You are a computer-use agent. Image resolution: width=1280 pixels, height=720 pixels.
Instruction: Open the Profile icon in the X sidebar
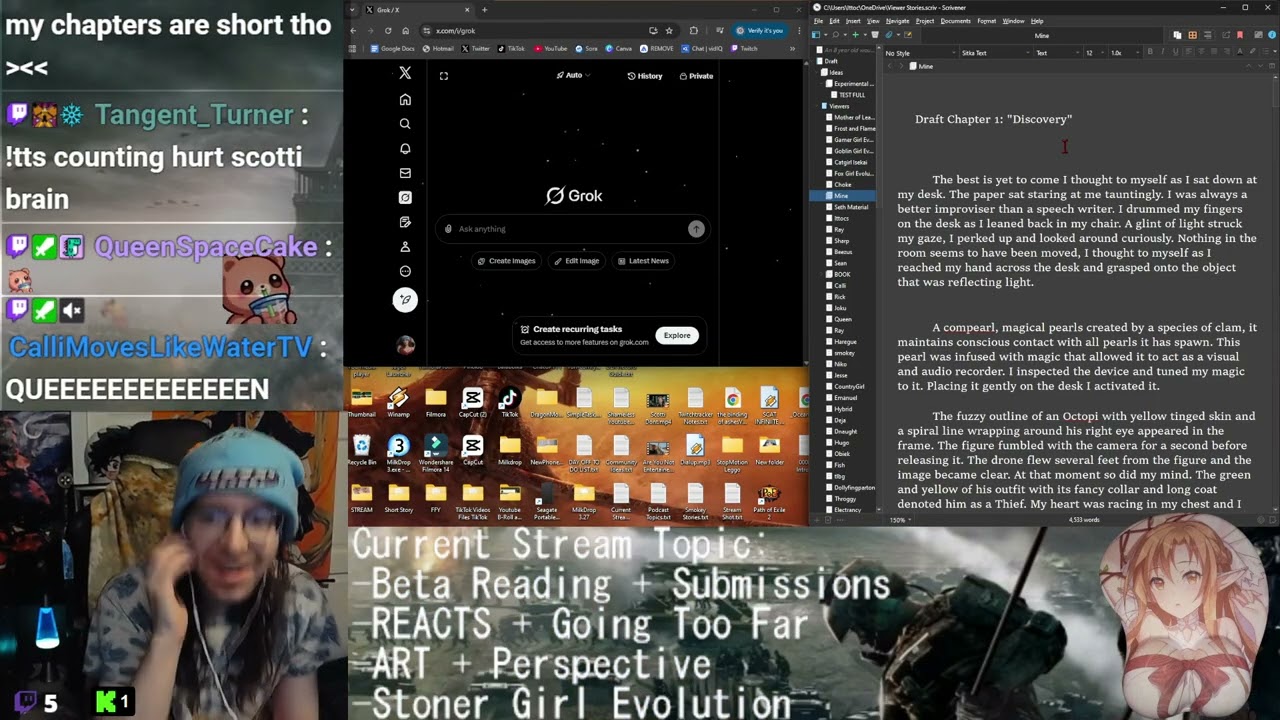[x=405, y=246]
